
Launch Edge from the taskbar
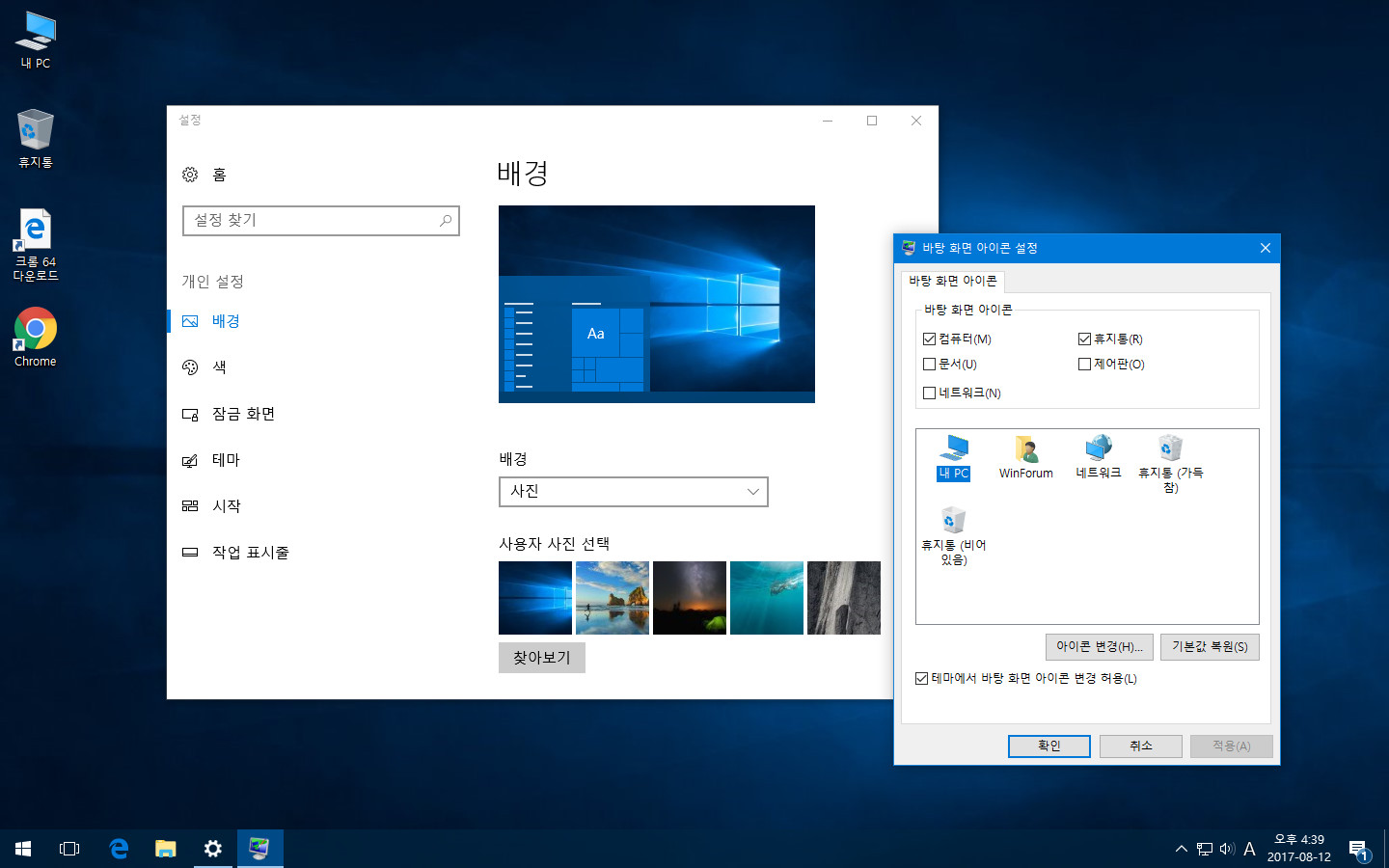(x=119, y=849)
